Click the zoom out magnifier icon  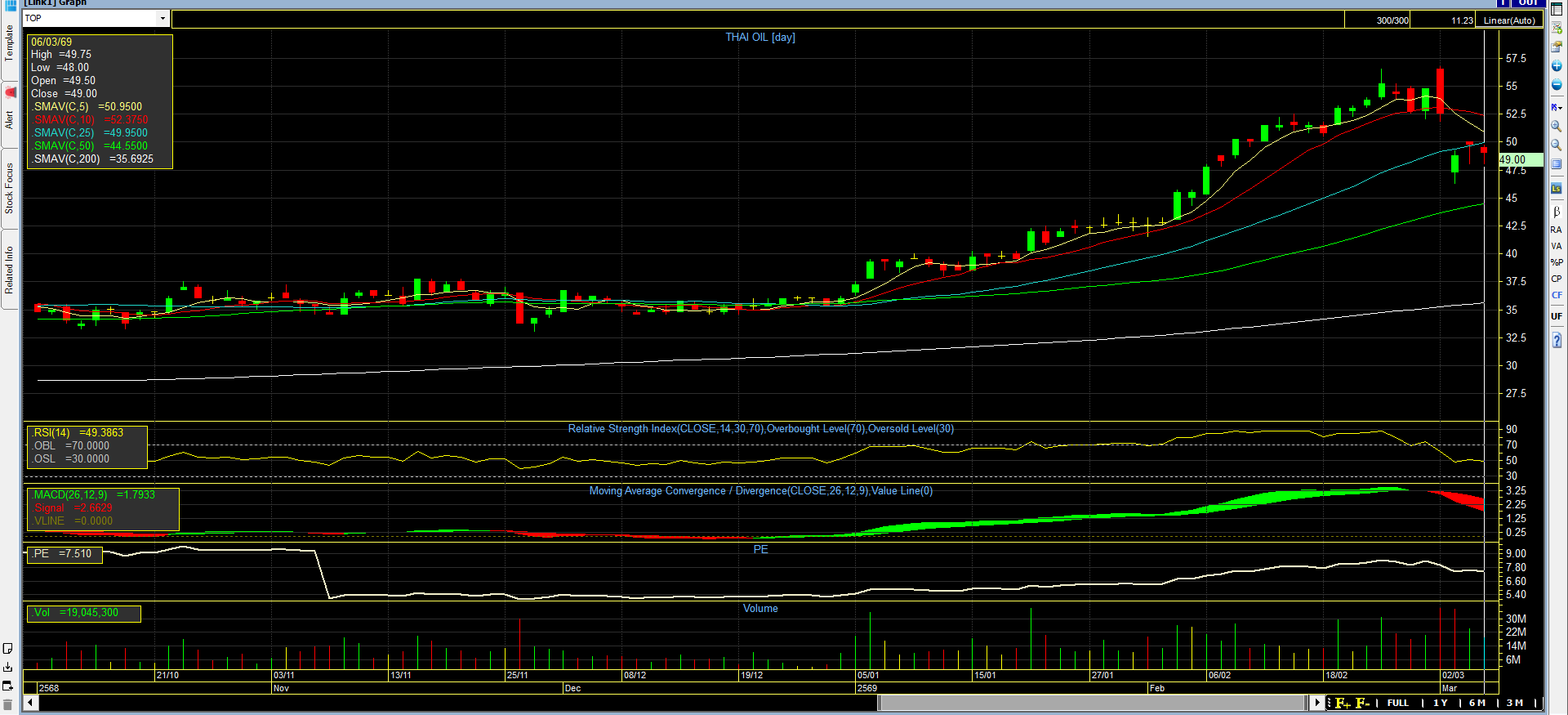[1557, 145]
